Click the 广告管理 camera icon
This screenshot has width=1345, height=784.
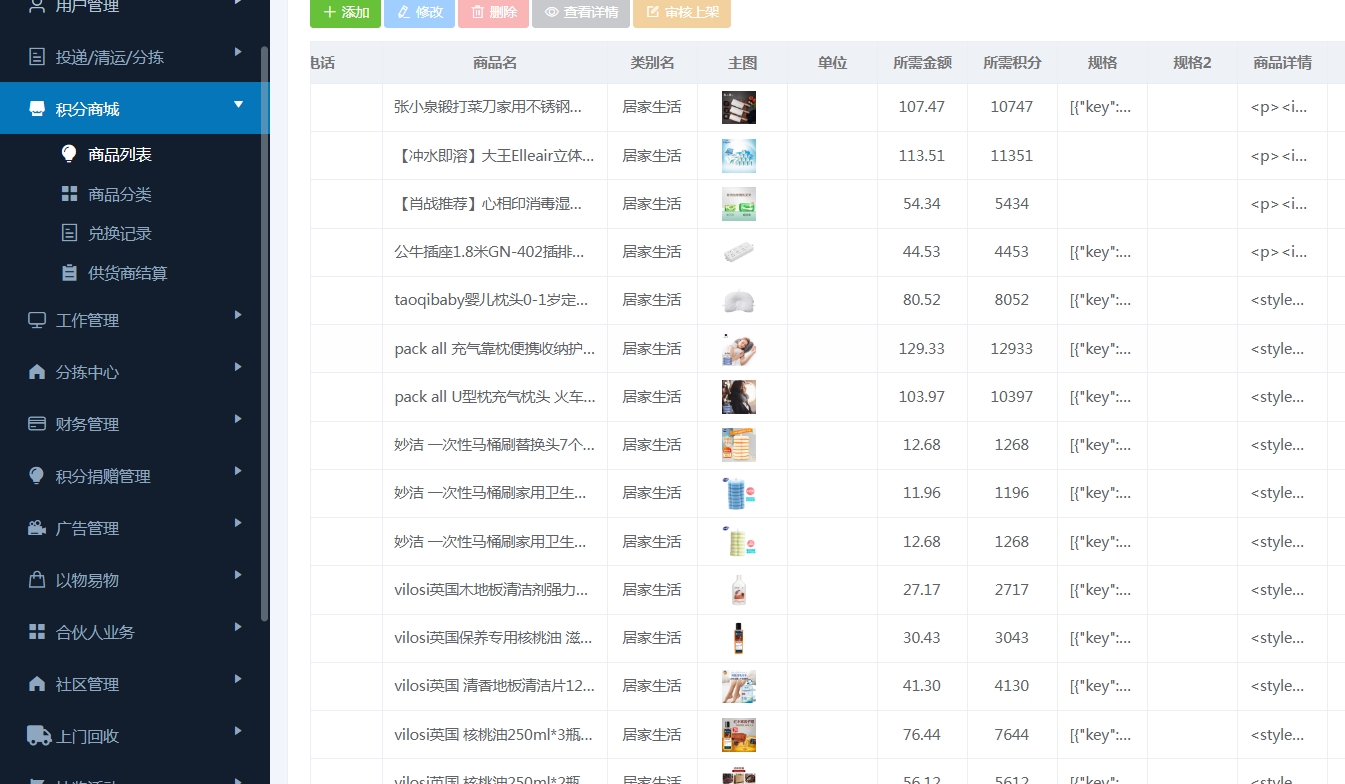point(37,528)
